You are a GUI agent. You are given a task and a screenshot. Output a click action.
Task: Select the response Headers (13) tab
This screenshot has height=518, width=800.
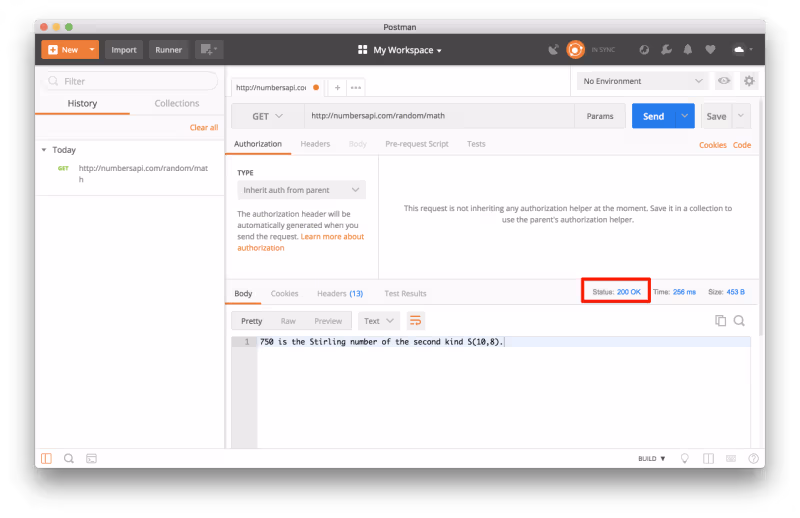pyautogui.click(x=340, y=293)
